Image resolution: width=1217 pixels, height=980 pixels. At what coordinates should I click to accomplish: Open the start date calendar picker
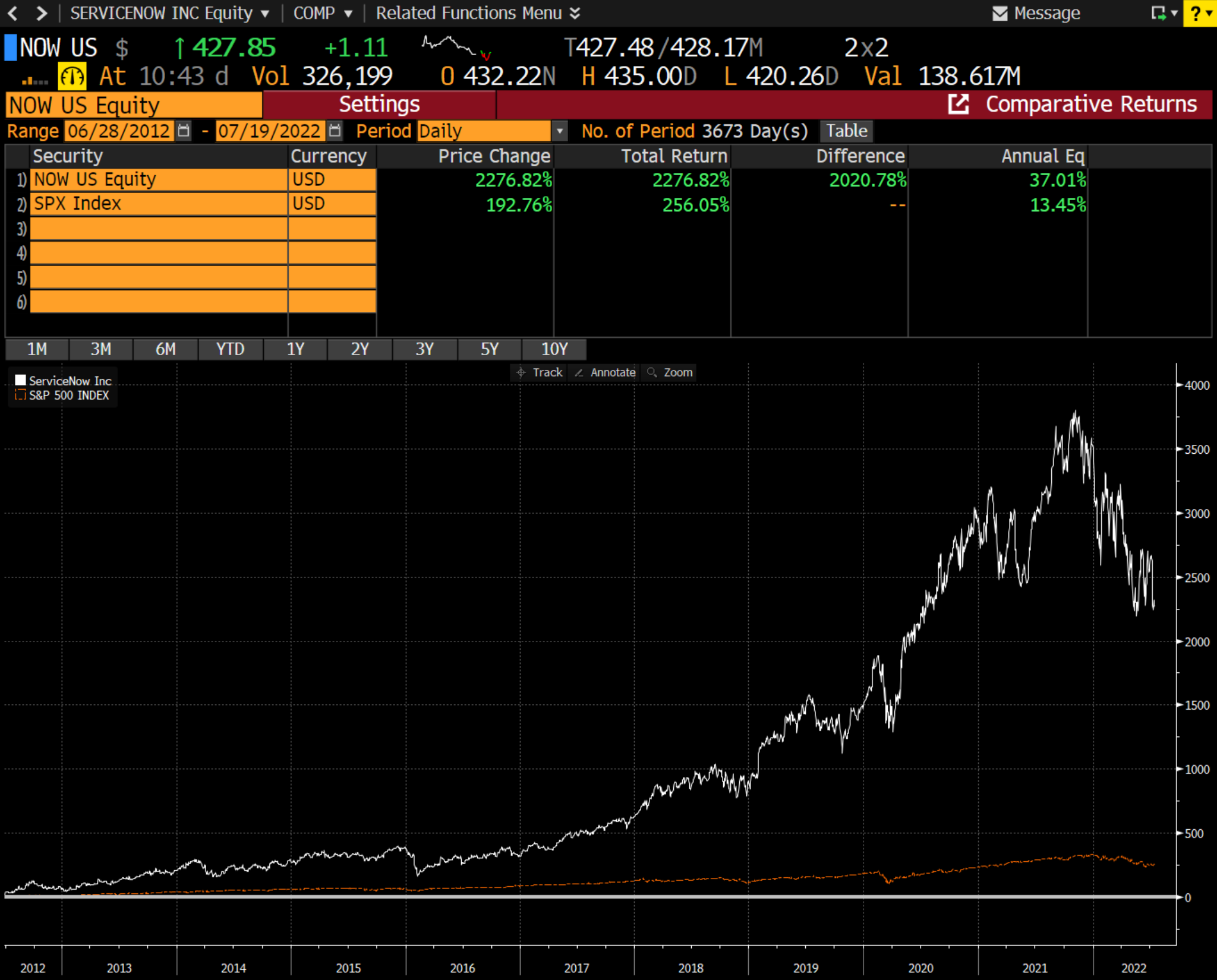(184, 131)
